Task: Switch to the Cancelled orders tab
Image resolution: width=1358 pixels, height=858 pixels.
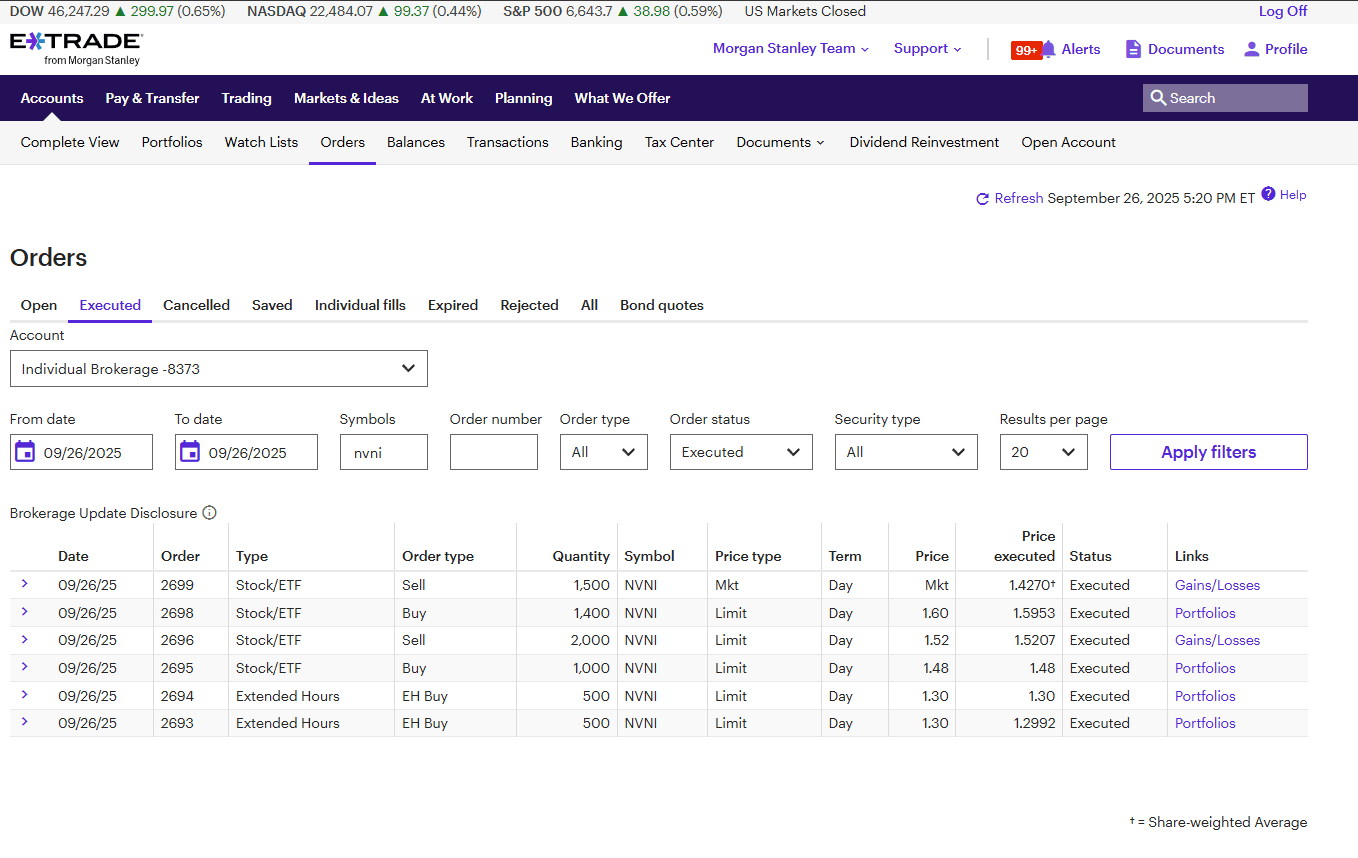Action: tap(196, 305)
